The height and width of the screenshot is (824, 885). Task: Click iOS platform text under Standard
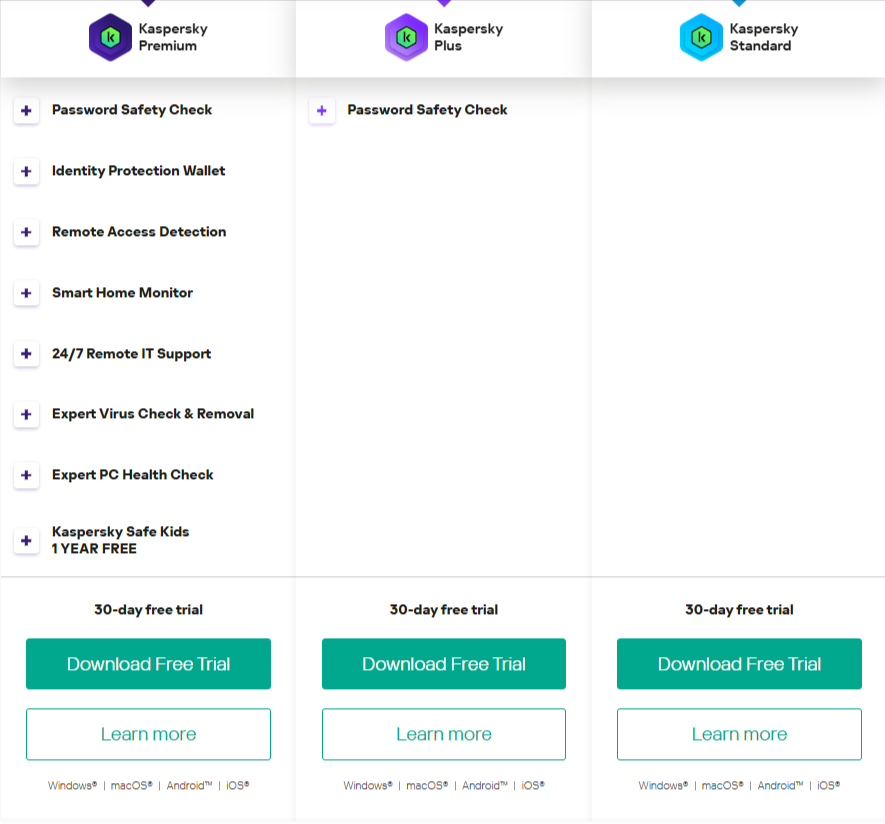tap(829, 786)
